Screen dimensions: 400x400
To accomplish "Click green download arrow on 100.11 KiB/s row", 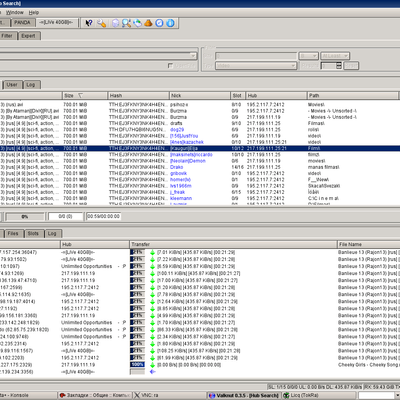I will (153, 274).
